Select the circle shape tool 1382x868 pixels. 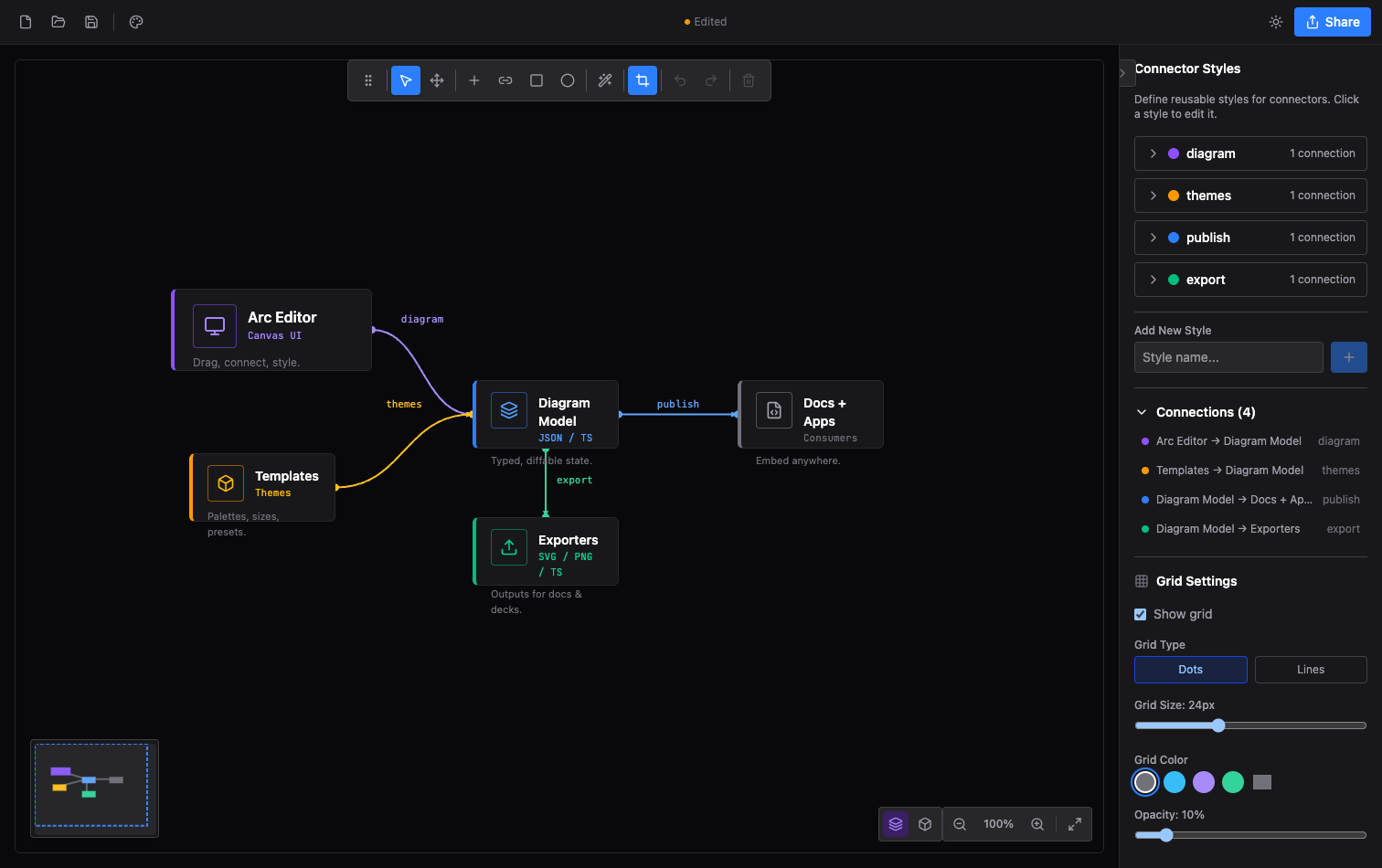(x=568, y=80)
